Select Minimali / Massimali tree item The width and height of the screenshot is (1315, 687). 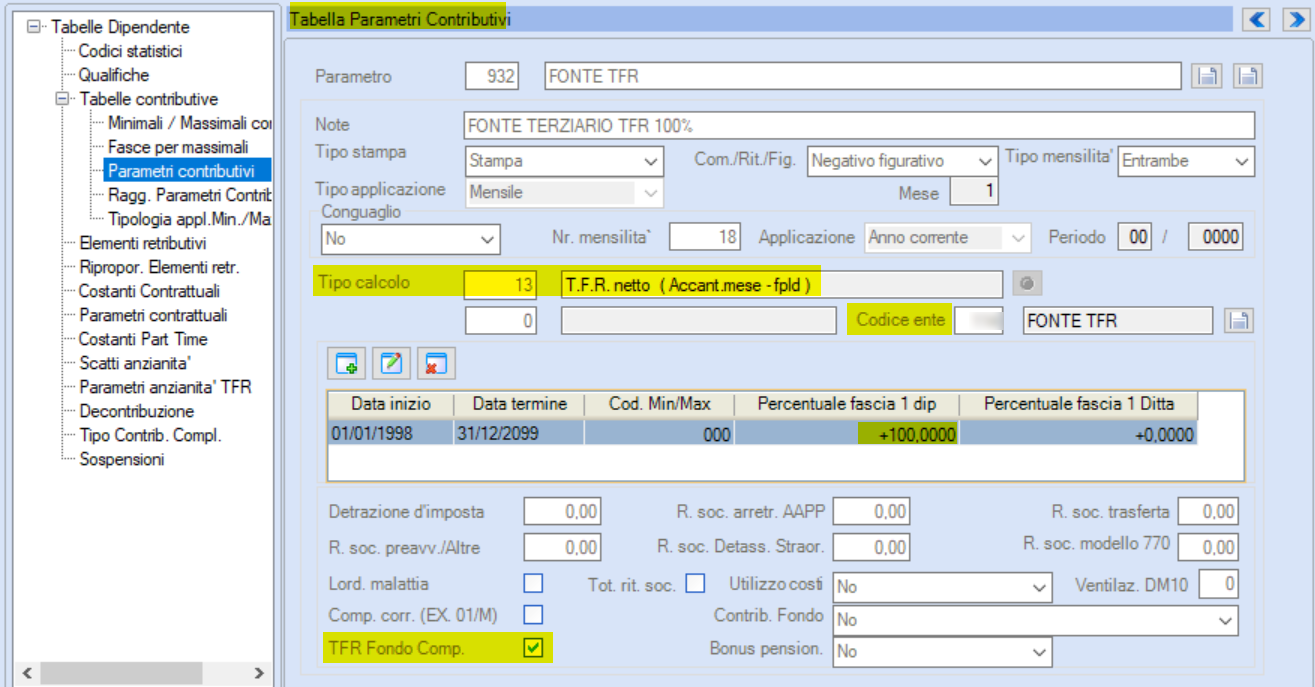pos(189,123)
